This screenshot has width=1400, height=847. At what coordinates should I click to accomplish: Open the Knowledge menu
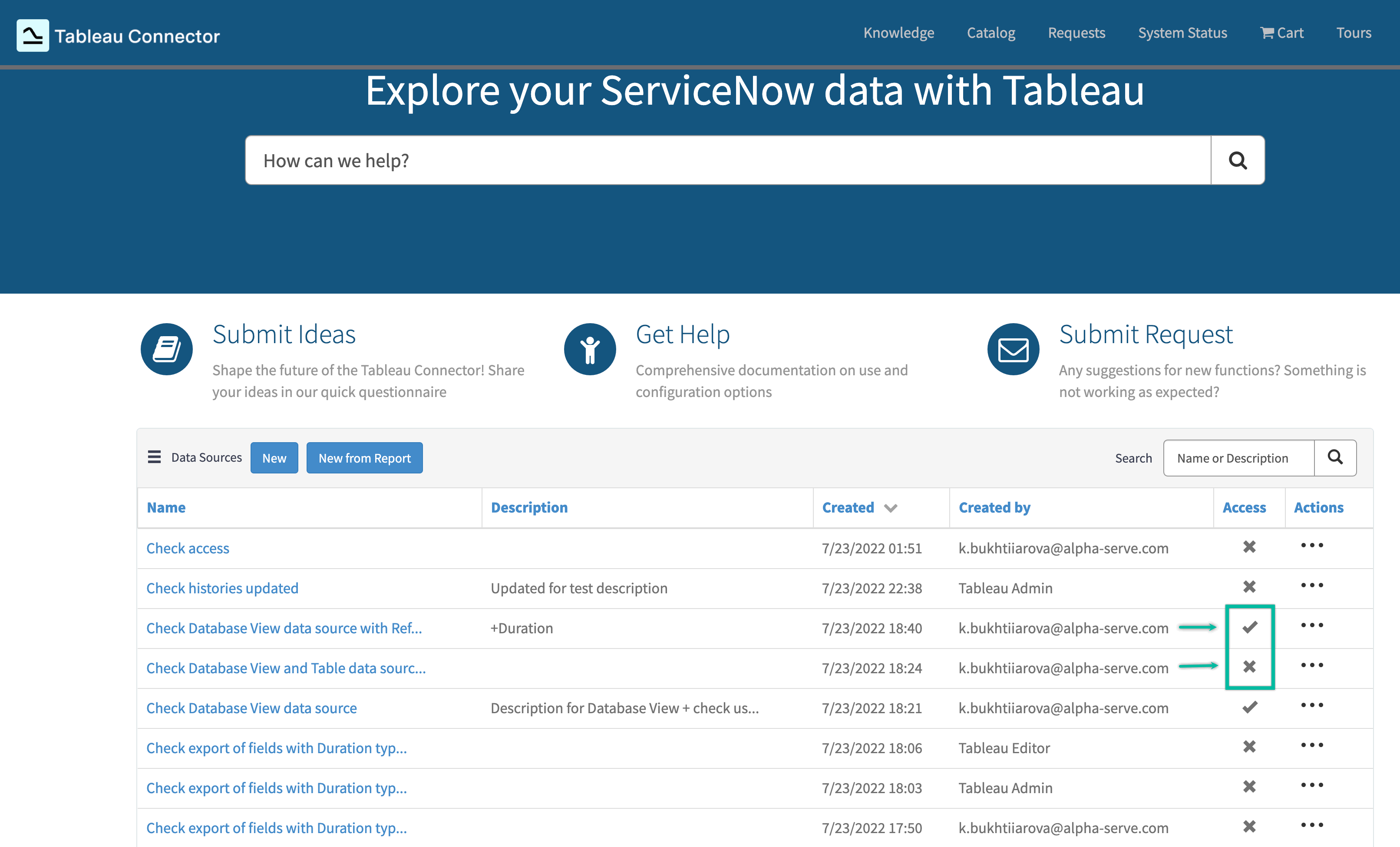click(x=898, y=33)
